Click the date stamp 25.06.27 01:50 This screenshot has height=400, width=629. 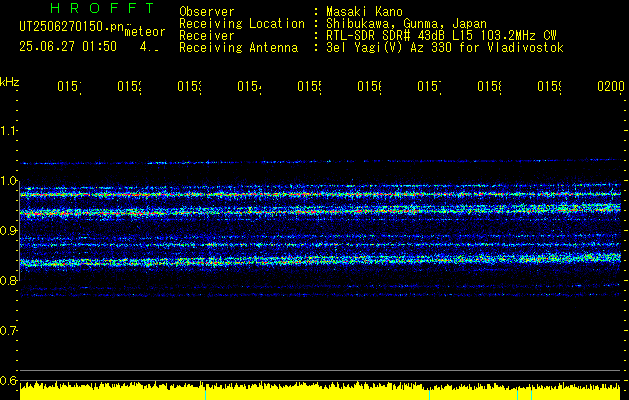pos(68,47)
